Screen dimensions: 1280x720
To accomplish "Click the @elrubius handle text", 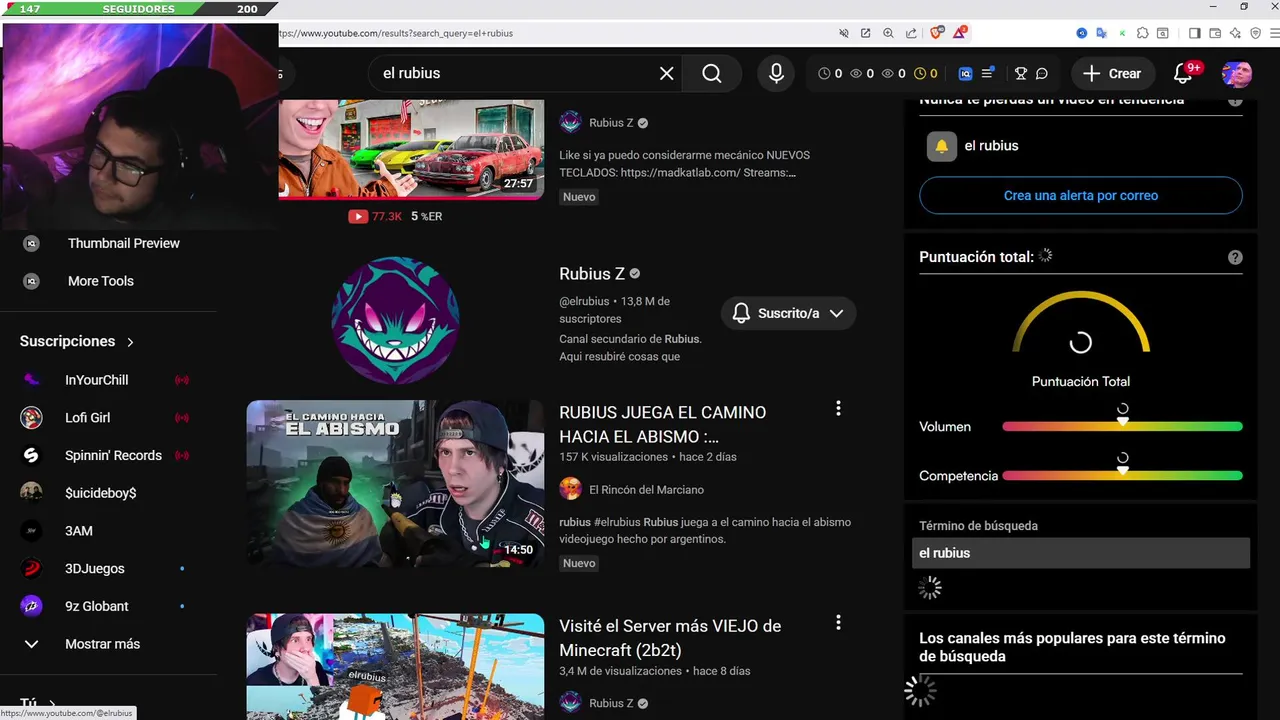I will click(x=584, y=301).
